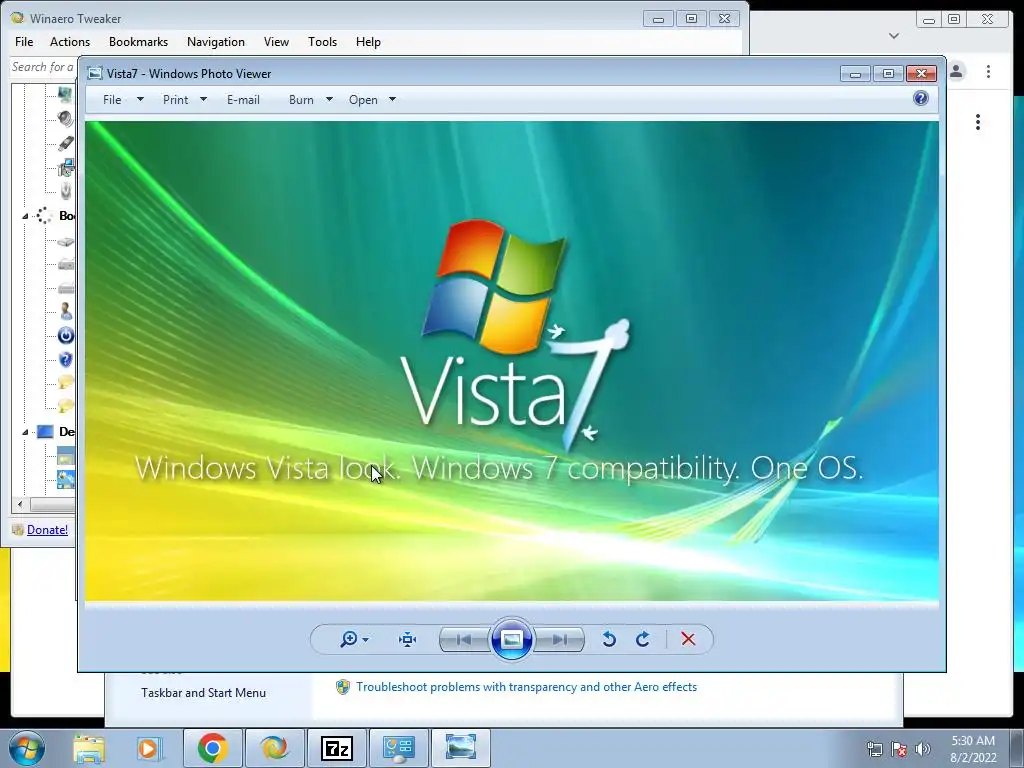Image resolution: width=1024 pixels, height=768 pixels.
Task: Open Windows Explorer from the taskbar
Action: coord(89,748)
